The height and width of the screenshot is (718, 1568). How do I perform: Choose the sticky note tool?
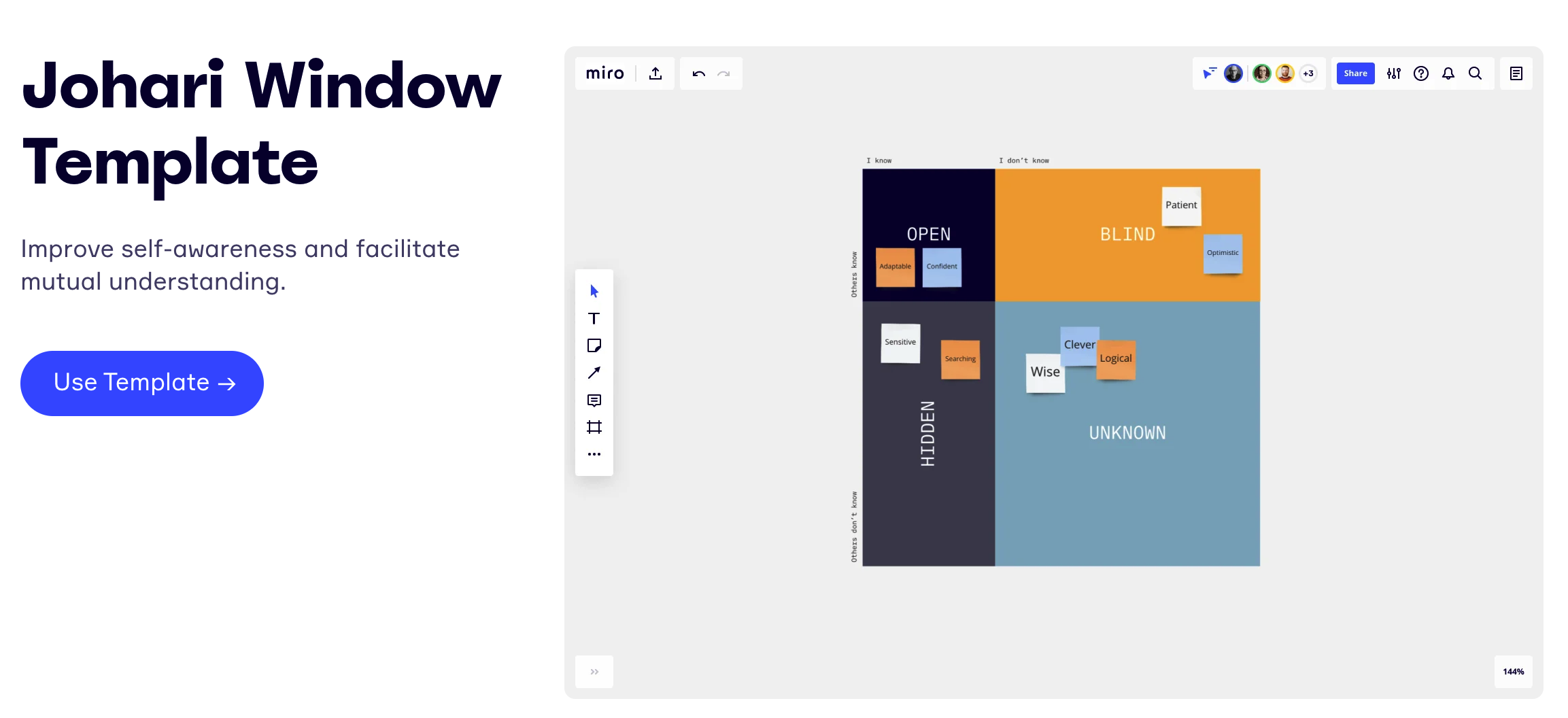tap(594, 345)
